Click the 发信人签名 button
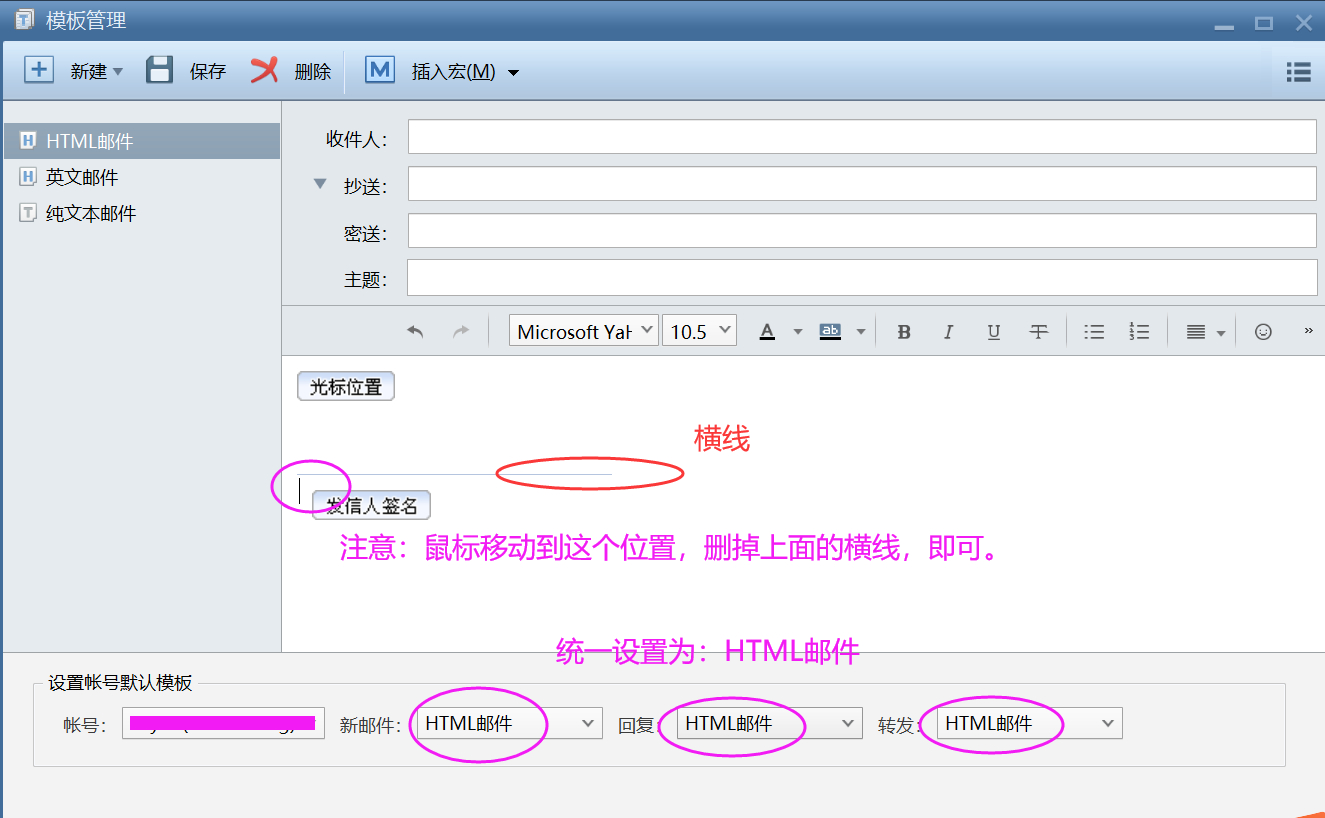 pyautogui.click(x=370, y=504)
